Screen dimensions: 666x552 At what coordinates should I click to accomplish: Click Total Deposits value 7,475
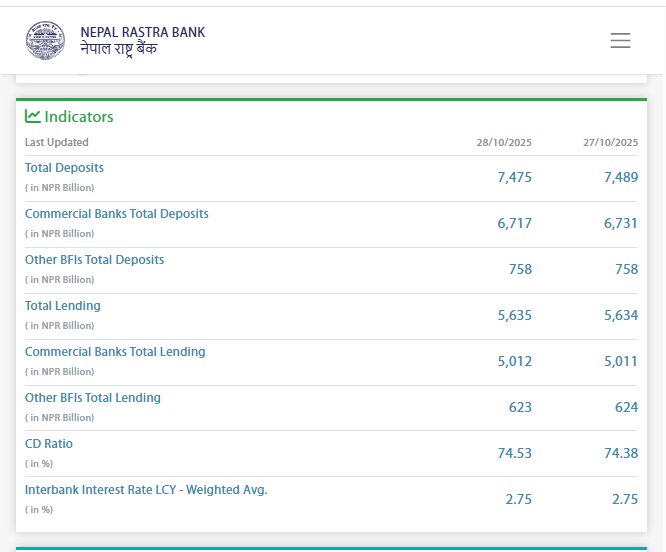514,177
